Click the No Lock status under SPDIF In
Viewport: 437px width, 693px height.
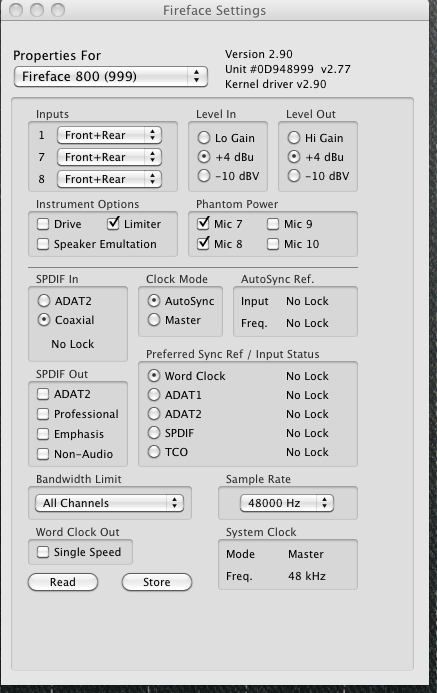(x=73, y=344)
